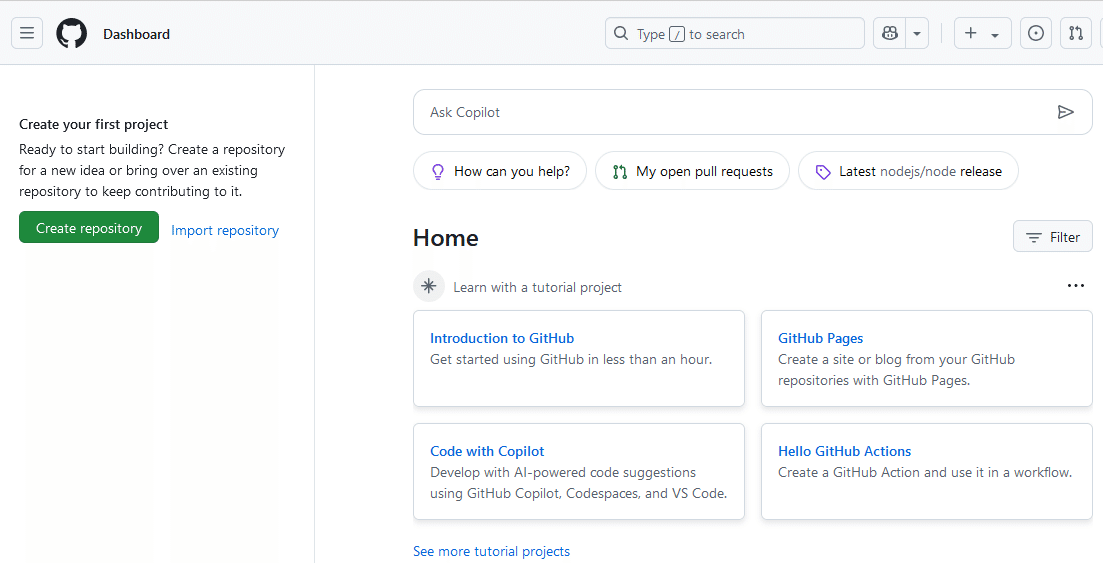Screen dimensions: 1103x563
Task: Open the Issues icon in header
Action: tap(1036, 33)
